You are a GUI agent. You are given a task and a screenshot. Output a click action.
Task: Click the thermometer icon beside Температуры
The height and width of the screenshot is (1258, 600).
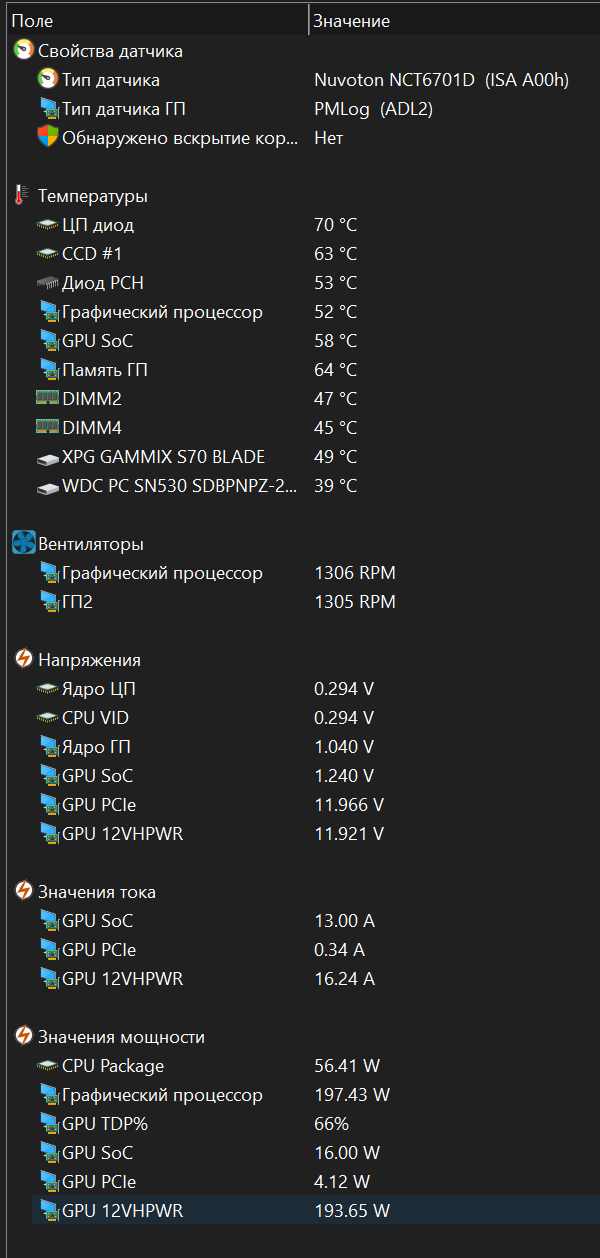click(x=21, y=196)
